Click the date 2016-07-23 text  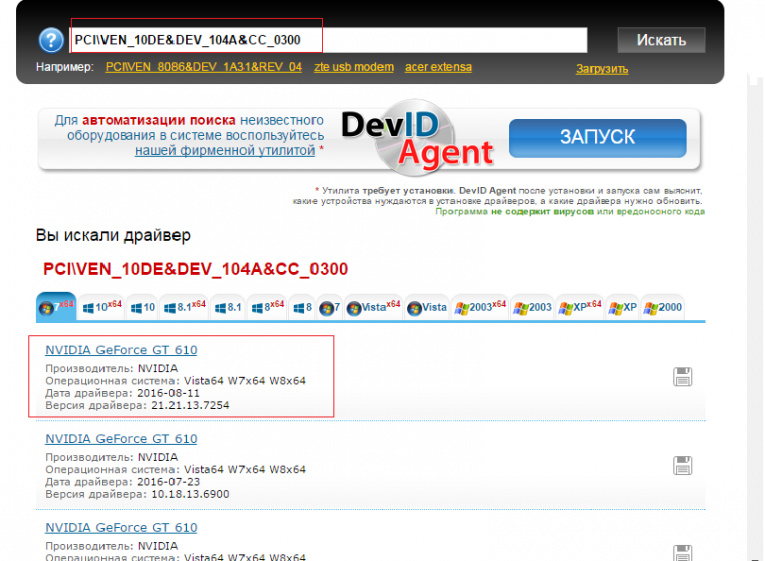168,482
